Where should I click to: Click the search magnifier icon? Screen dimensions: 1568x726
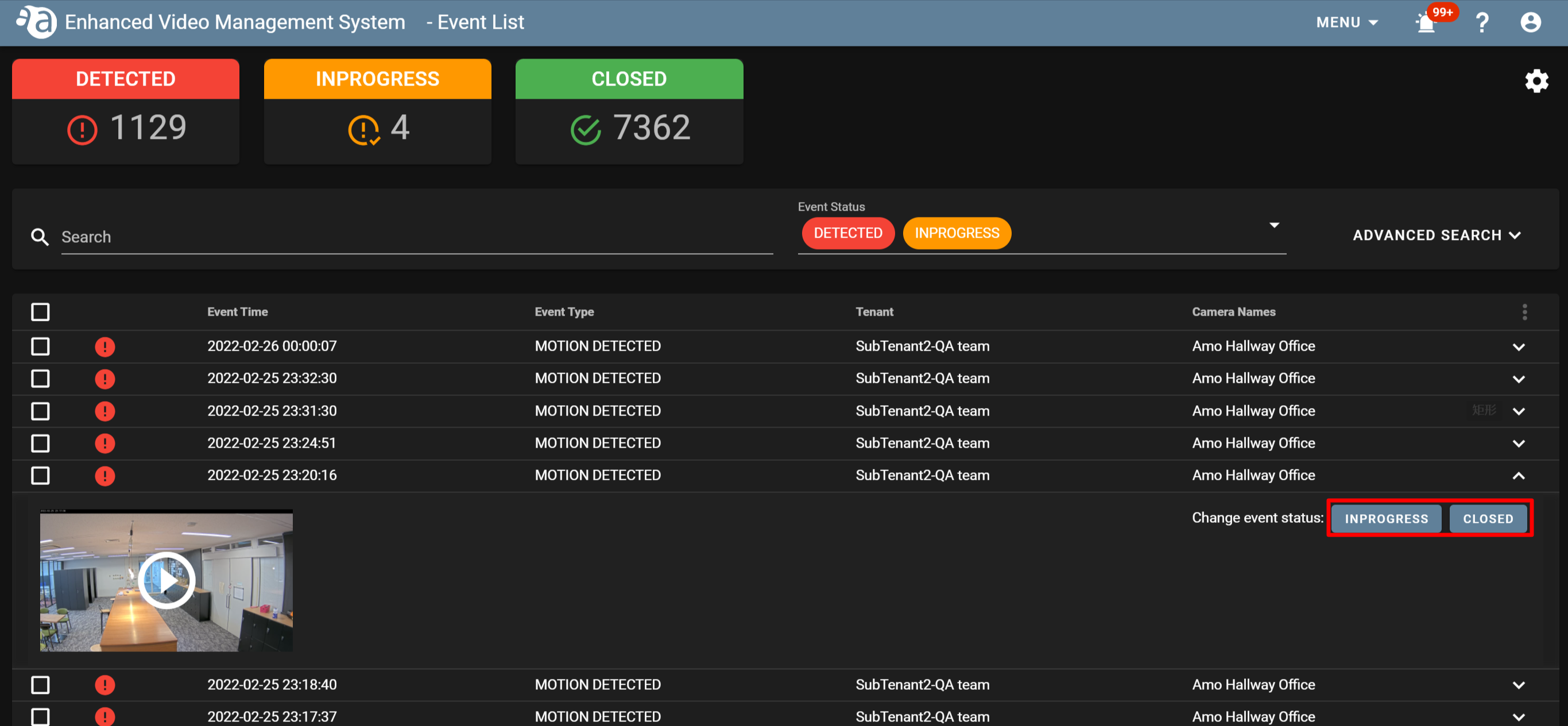(40, 236)
